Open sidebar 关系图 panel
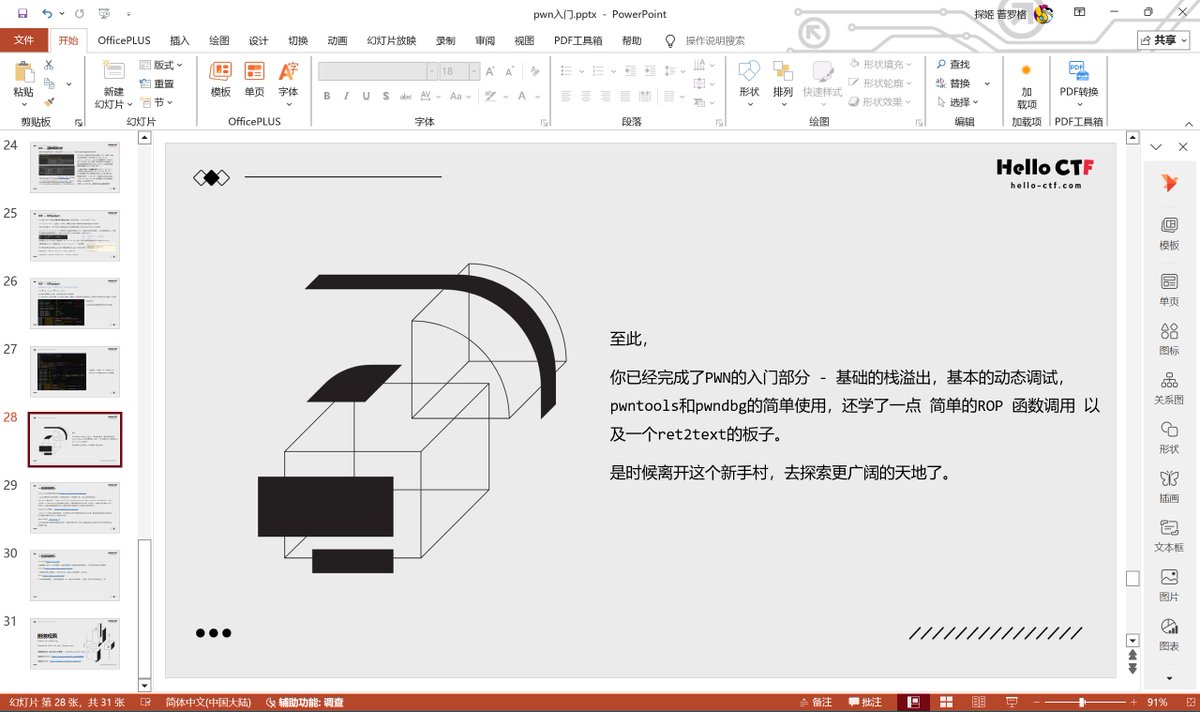The height and width of the screenshot is (712, 1200). coord(1169,388)
